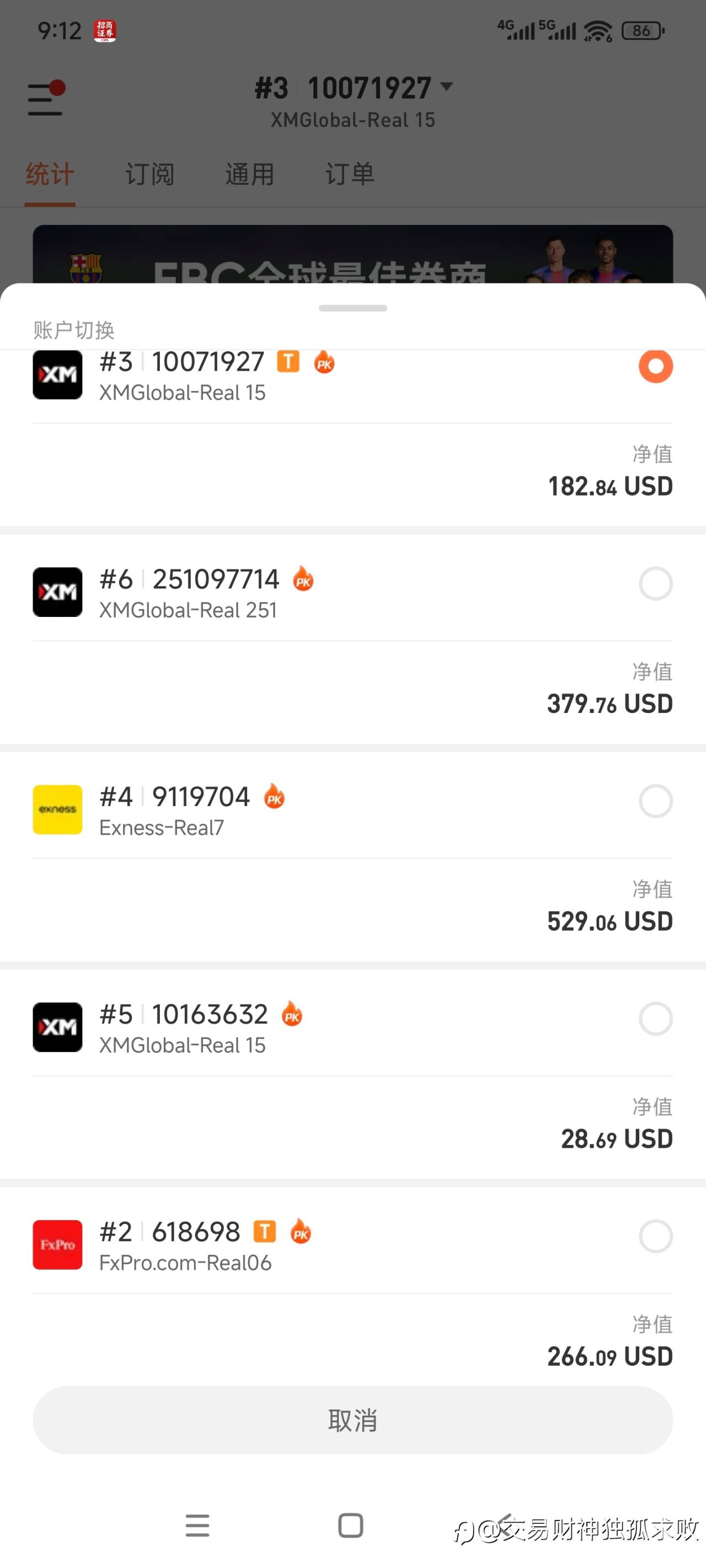Select radio button for FxPro.com-Real06 account

click(x=655, y=1236)
